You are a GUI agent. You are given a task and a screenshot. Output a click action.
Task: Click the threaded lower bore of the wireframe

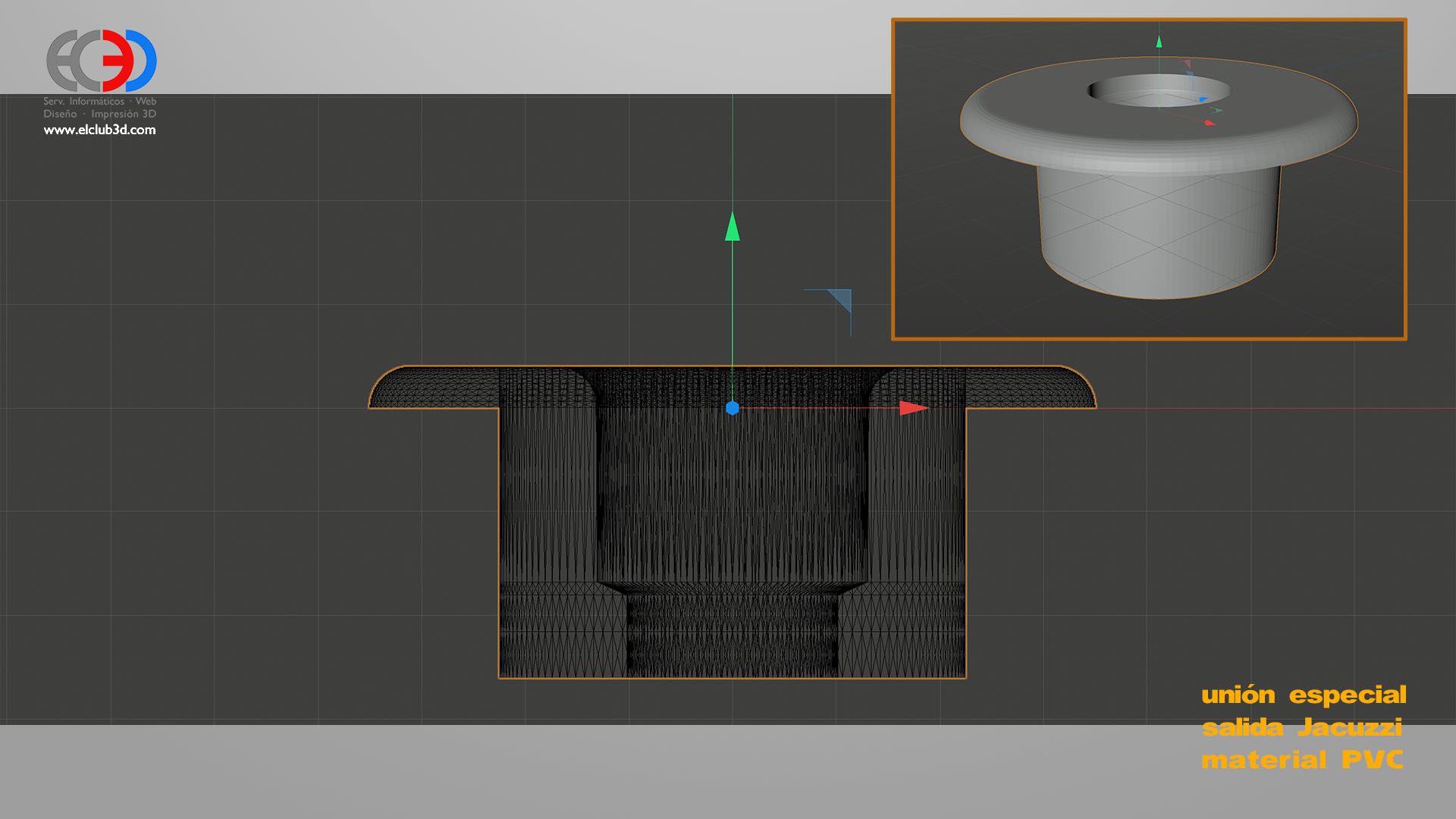point(732,635)
